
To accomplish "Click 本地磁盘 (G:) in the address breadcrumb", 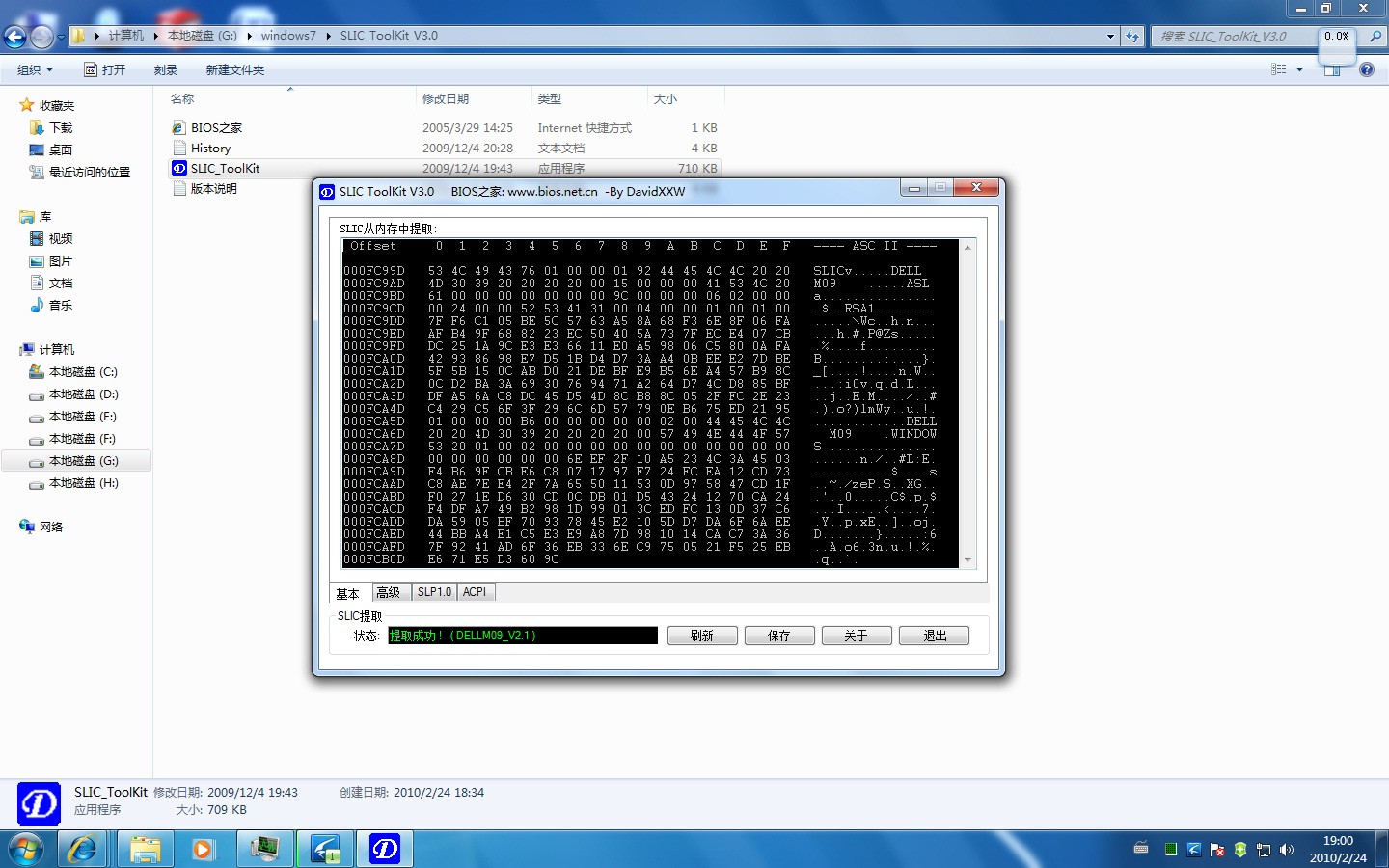I will coord(203,36).
